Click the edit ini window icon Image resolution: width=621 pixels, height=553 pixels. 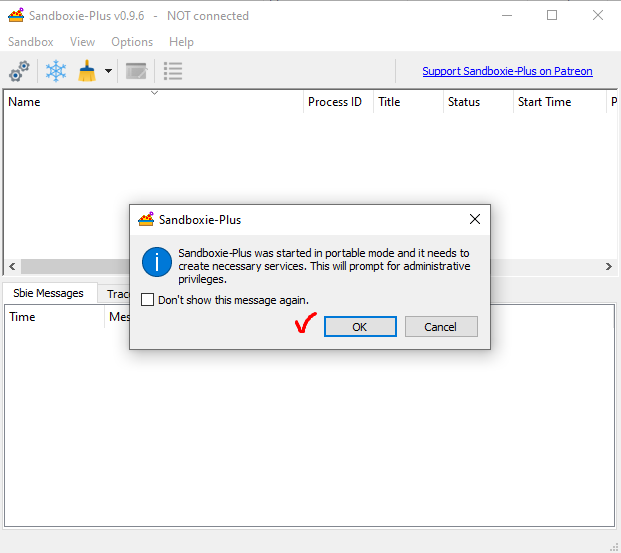[x=136, y=71]
